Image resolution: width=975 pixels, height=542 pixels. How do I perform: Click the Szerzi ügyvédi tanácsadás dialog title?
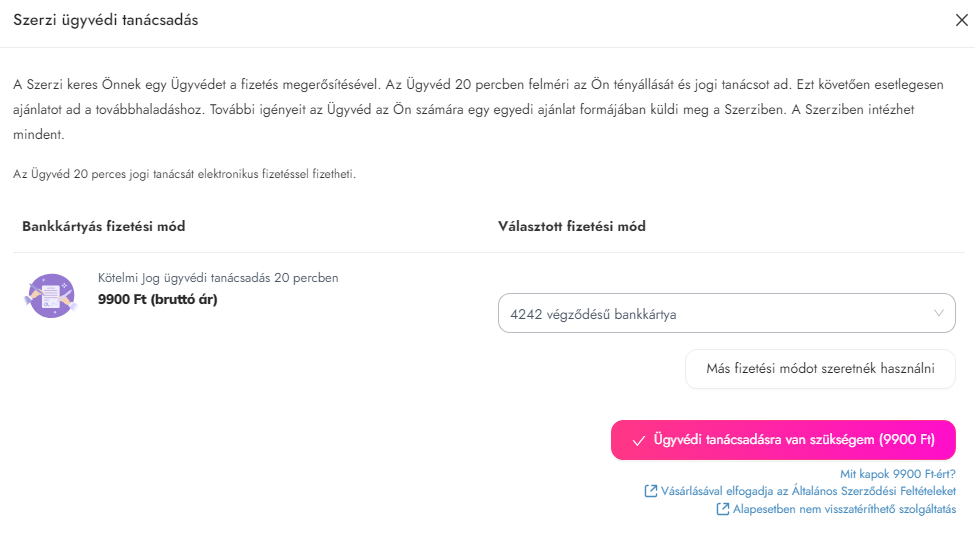(x=105, y=20)
